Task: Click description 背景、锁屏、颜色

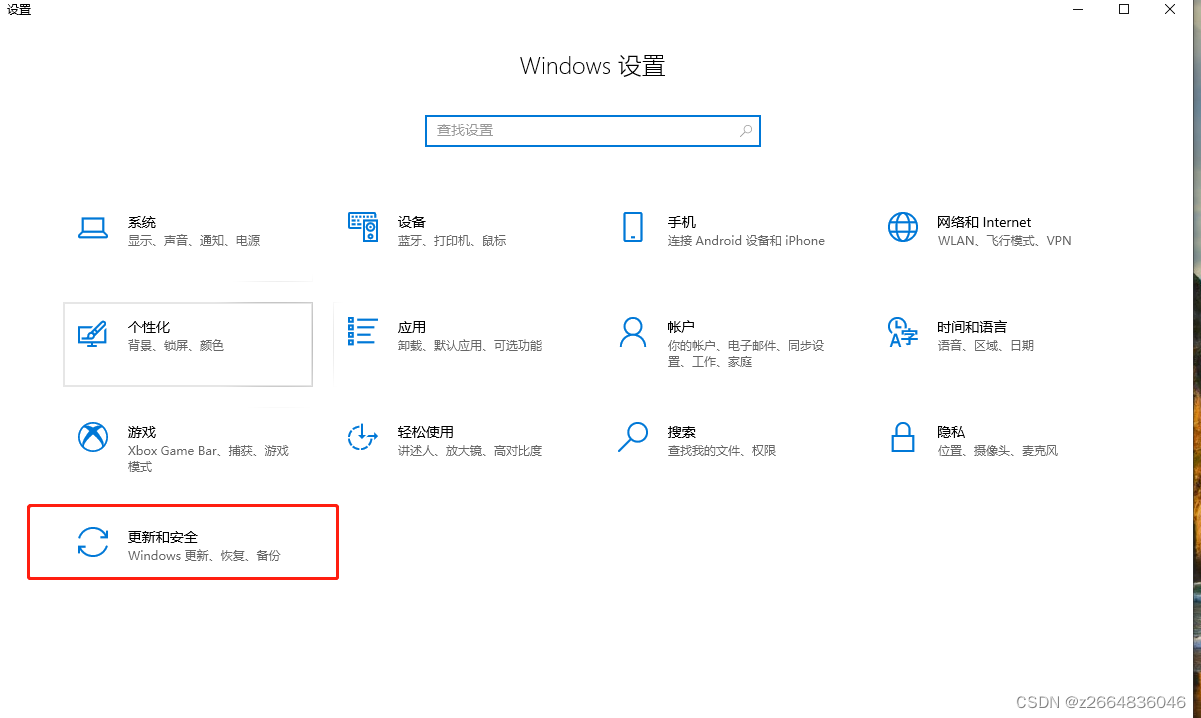Action: pos(176,346)
